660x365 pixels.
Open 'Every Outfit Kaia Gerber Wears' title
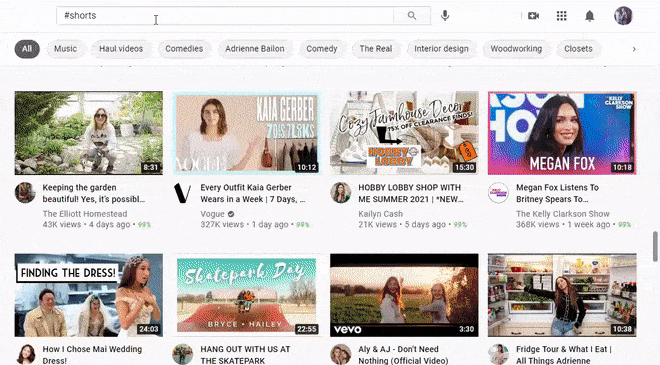coord(253,193)
